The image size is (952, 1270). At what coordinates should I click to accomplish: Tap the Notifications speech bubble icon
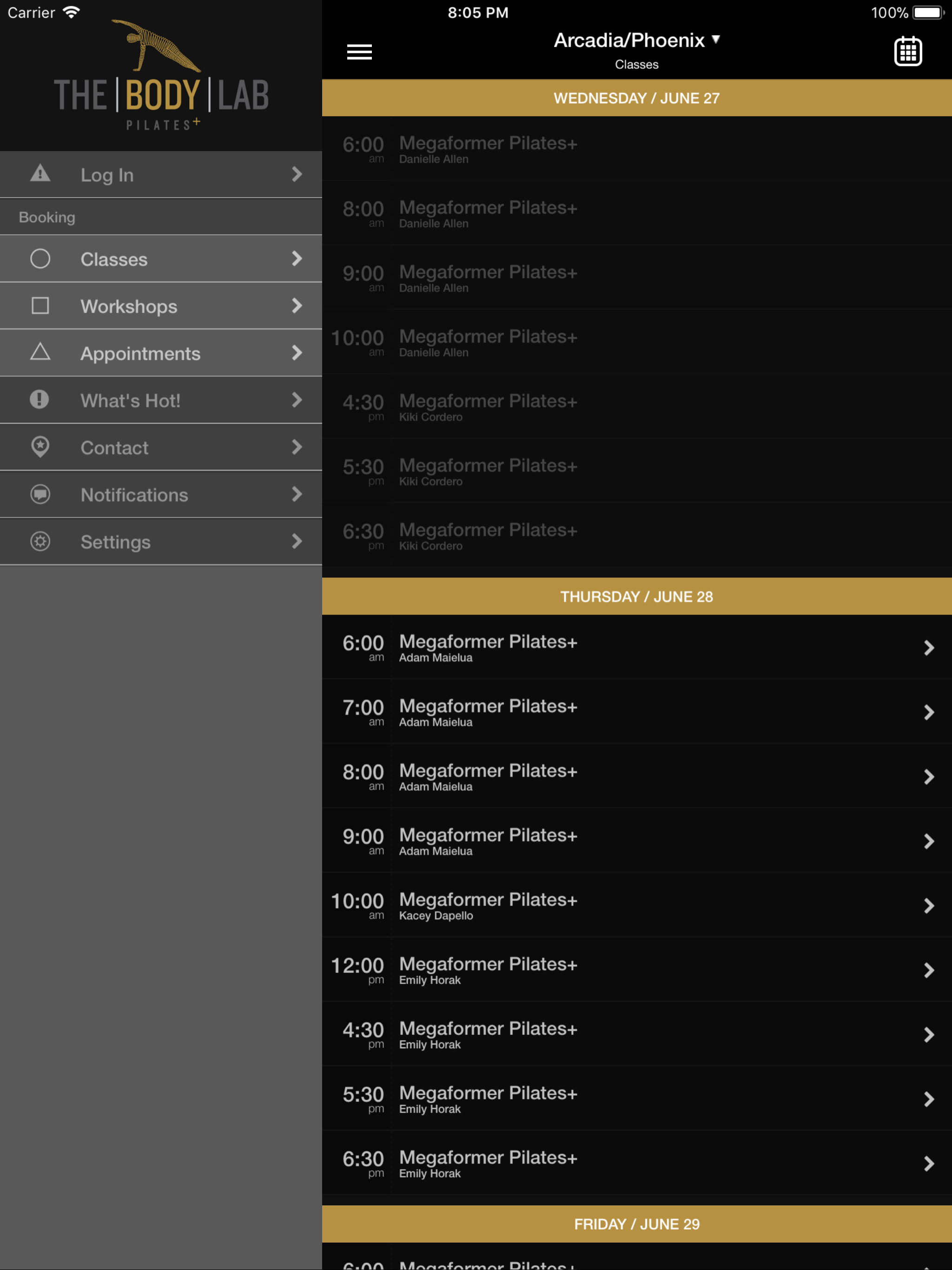40,494
